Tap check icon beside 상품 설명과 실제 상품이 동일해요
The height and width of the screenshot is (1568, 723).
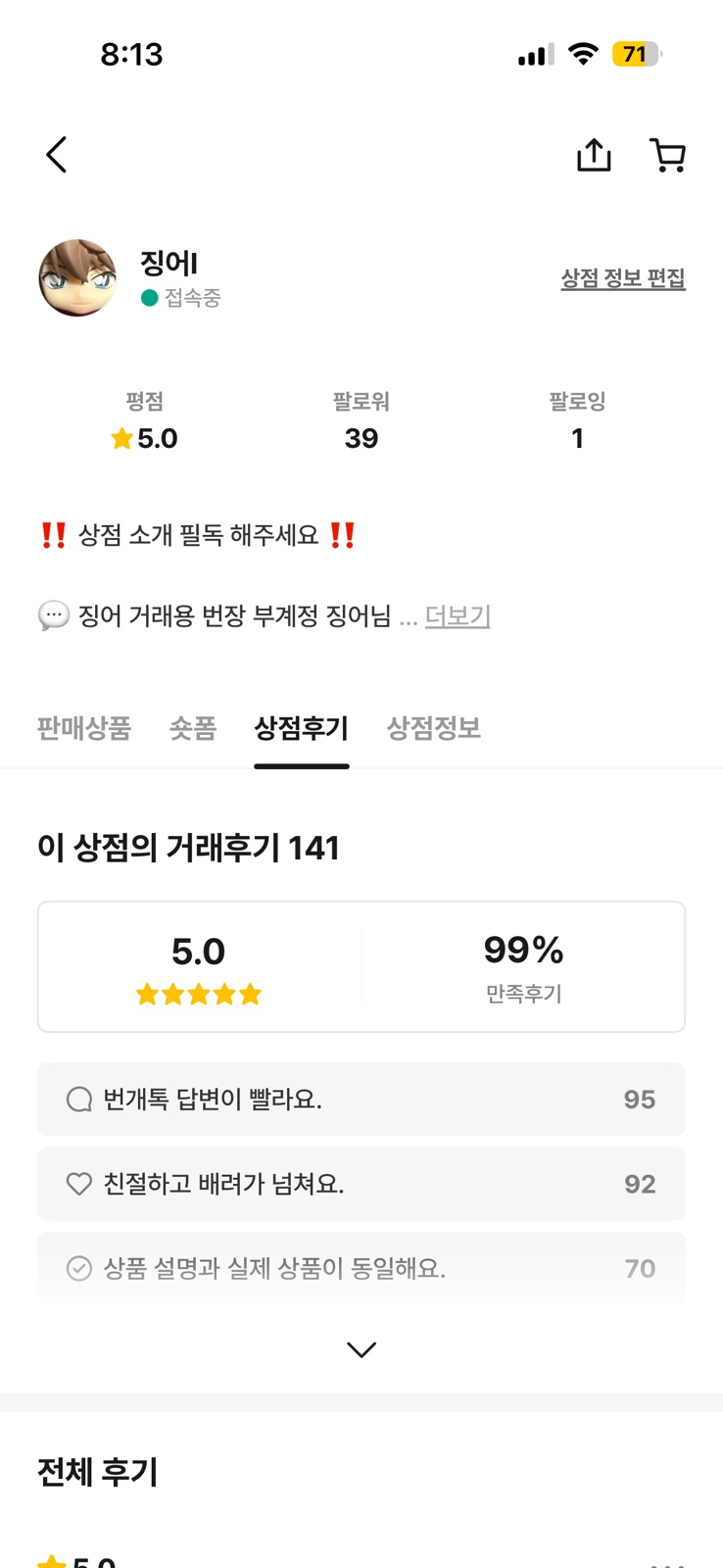[x=79, y=1268]
